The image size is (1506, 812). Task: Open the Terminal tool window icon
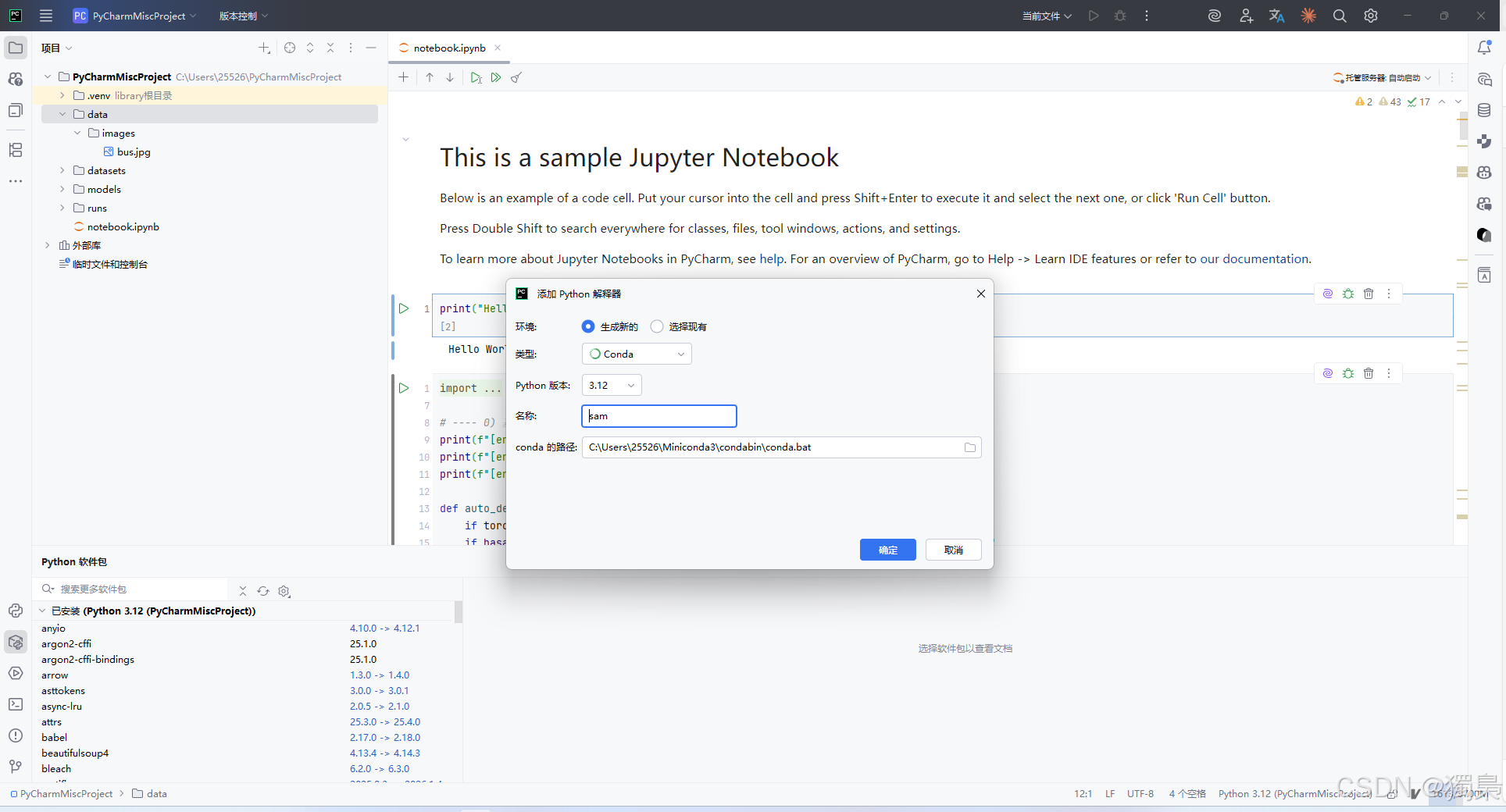(16, 704)
